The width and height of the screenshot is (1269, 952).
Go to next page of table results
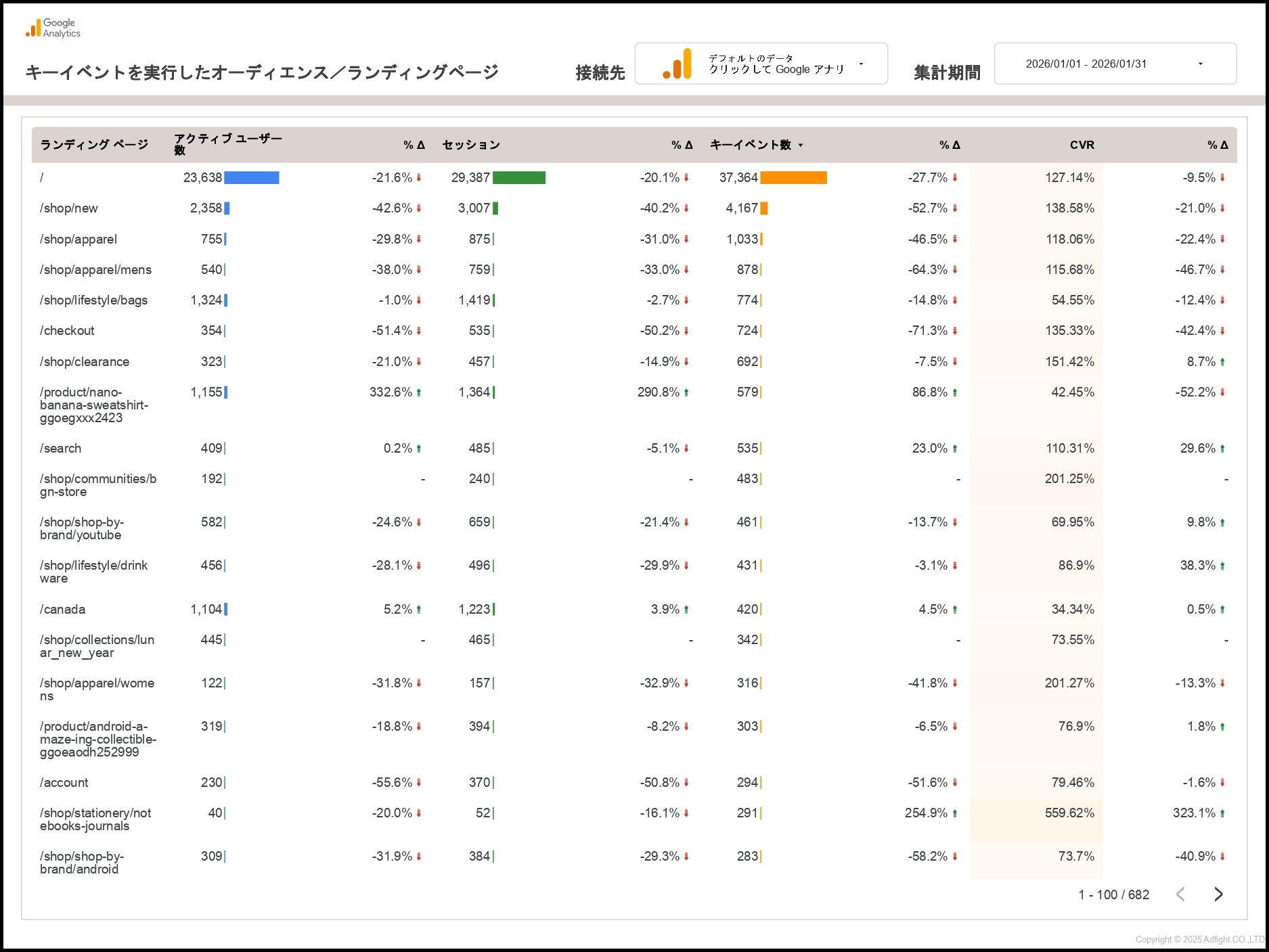(1218, 894)
